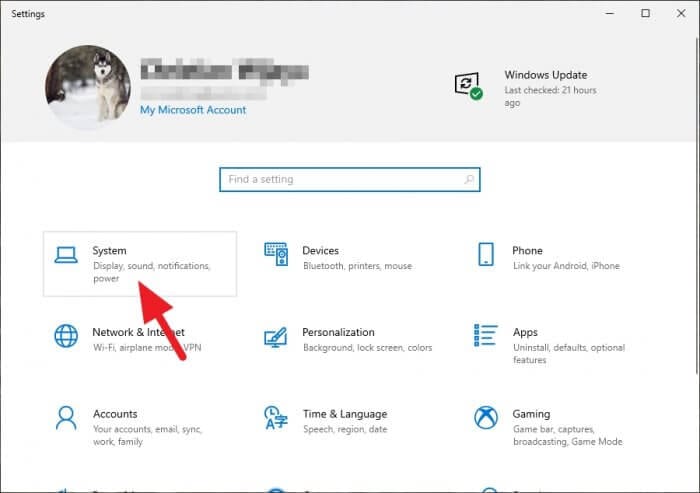Select the System category title
700x493 pixels.
(x=109, y=251)
